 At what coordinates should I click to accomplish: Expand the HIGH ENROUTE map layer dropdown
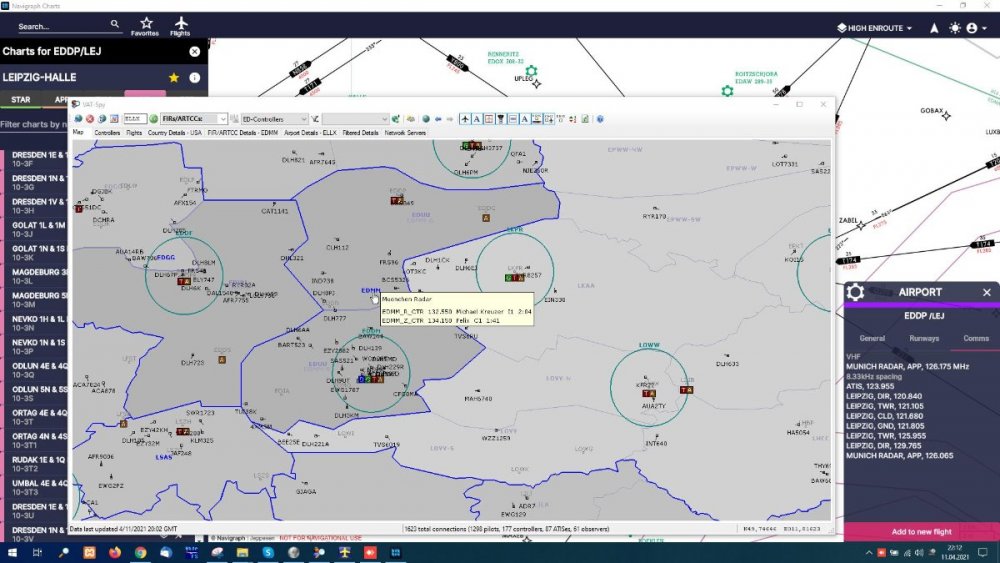tap(874, 28)
